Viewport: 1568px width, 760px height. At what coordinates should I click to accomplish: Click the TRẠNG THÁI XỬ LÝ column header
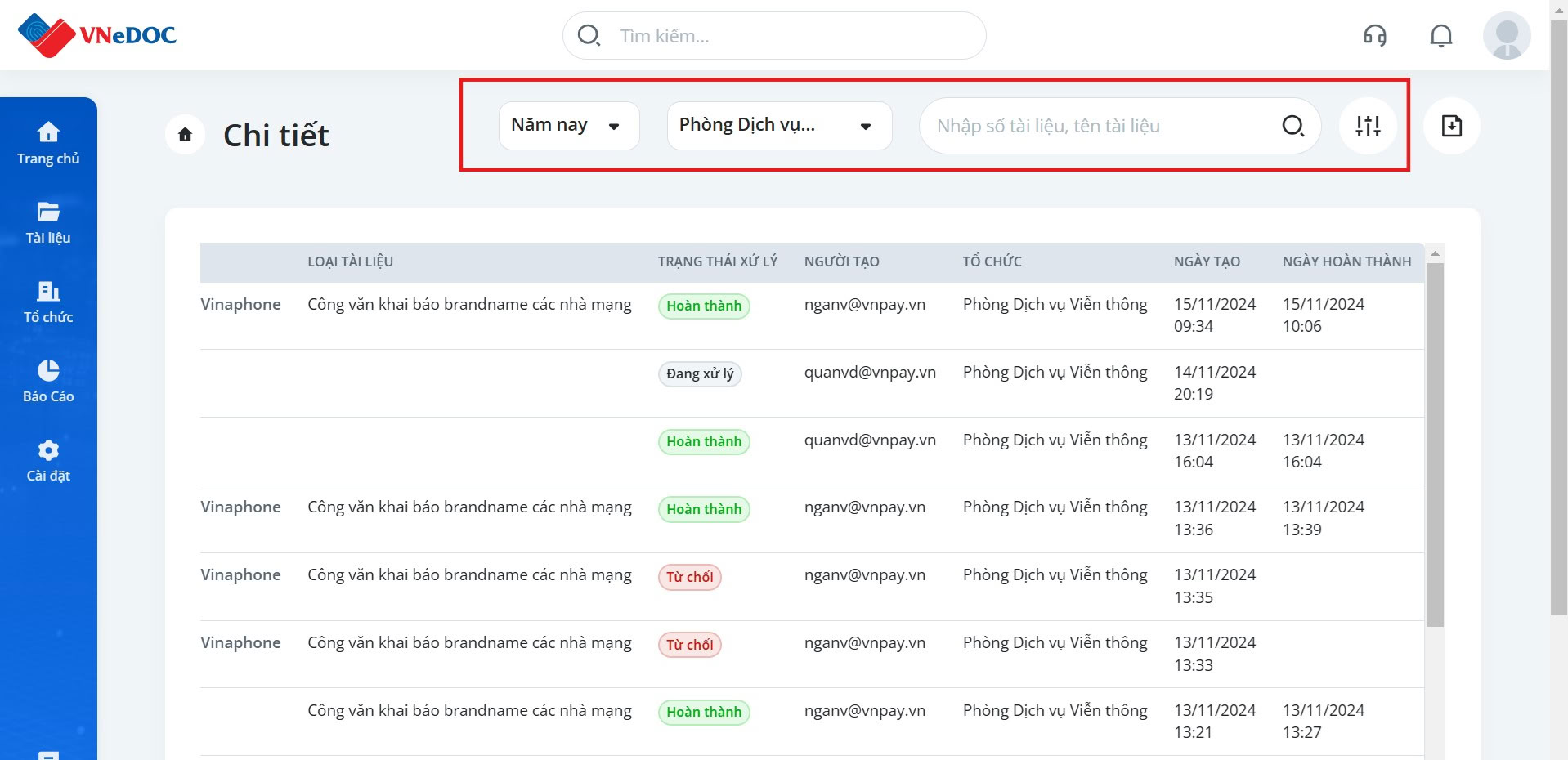[718, 262]
